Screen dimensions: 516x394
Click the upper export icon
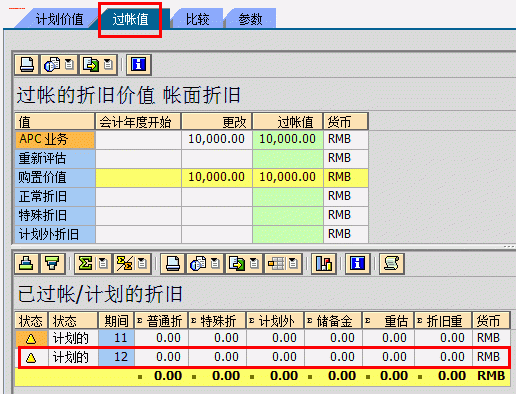click(x=91, y=64)
